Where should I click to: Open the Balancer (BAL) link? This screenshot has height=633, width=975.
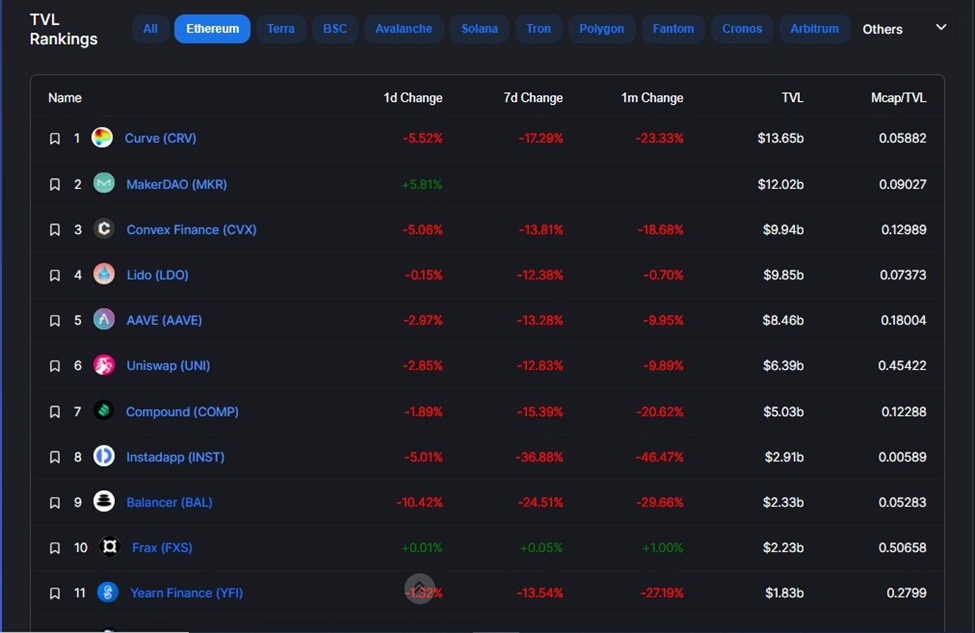(x=169, y=502)
